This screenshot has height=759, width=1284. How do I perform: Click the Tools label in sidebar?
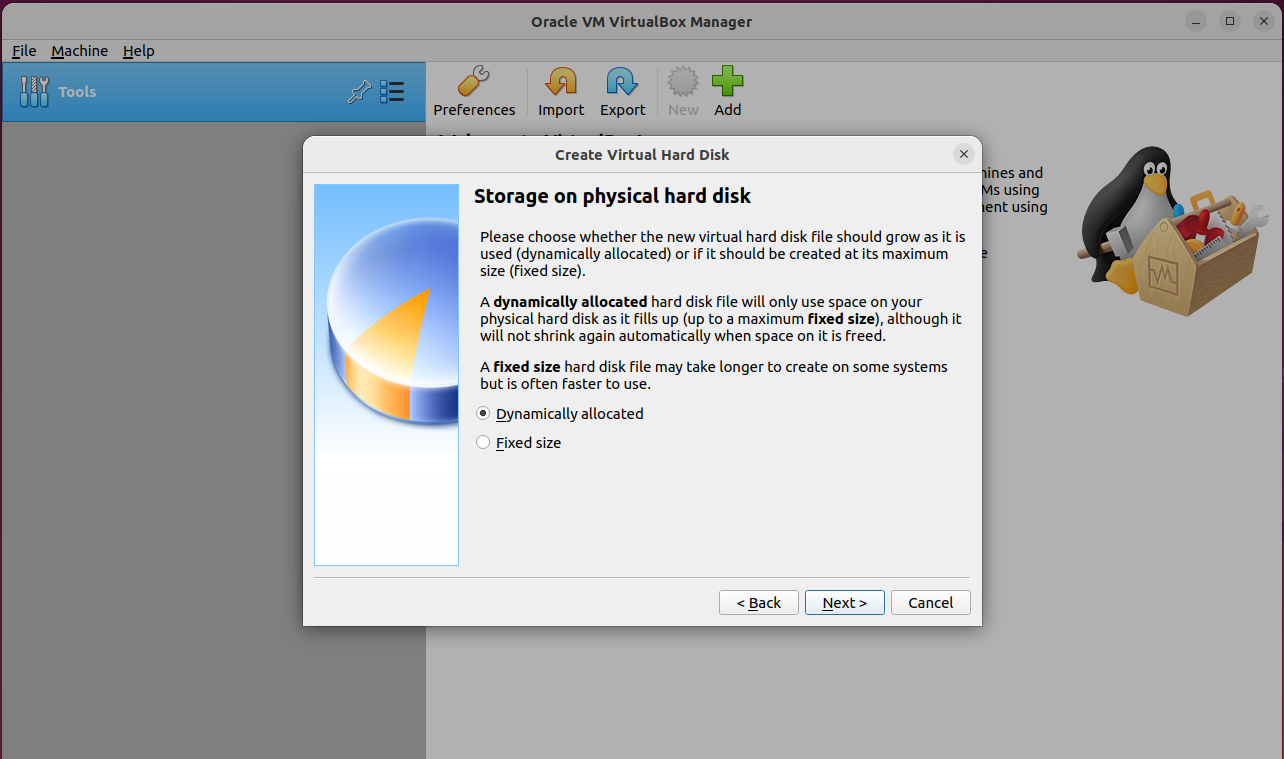(77, 92)
